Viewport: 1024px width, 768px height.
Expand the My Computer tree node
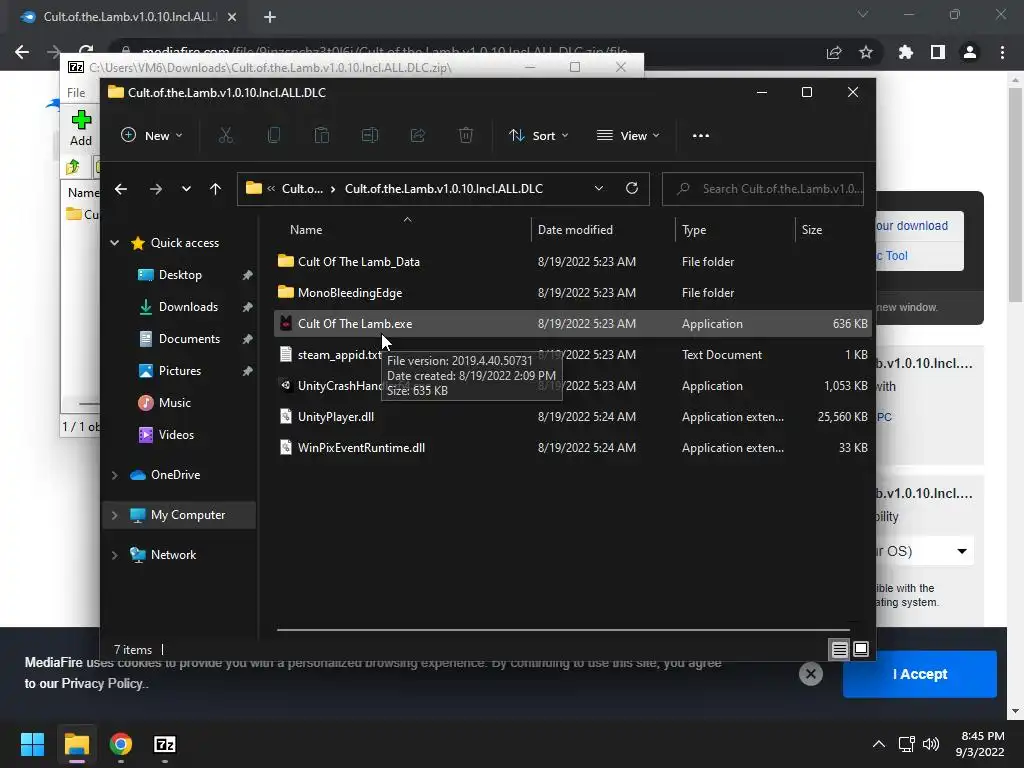114,515
